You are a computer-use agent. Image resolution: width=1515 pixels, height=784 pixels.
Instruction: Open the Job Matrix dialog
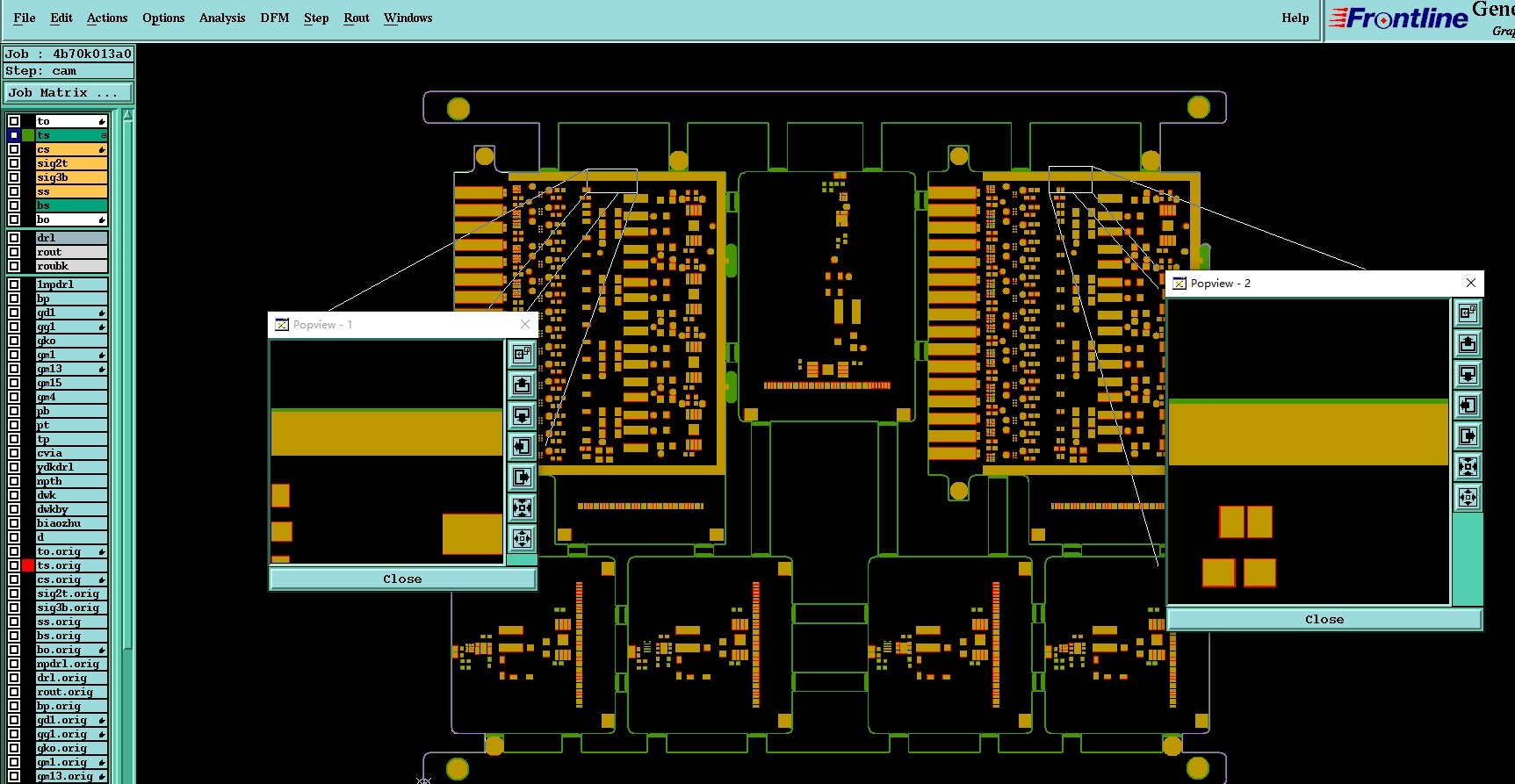click(69, 93)
